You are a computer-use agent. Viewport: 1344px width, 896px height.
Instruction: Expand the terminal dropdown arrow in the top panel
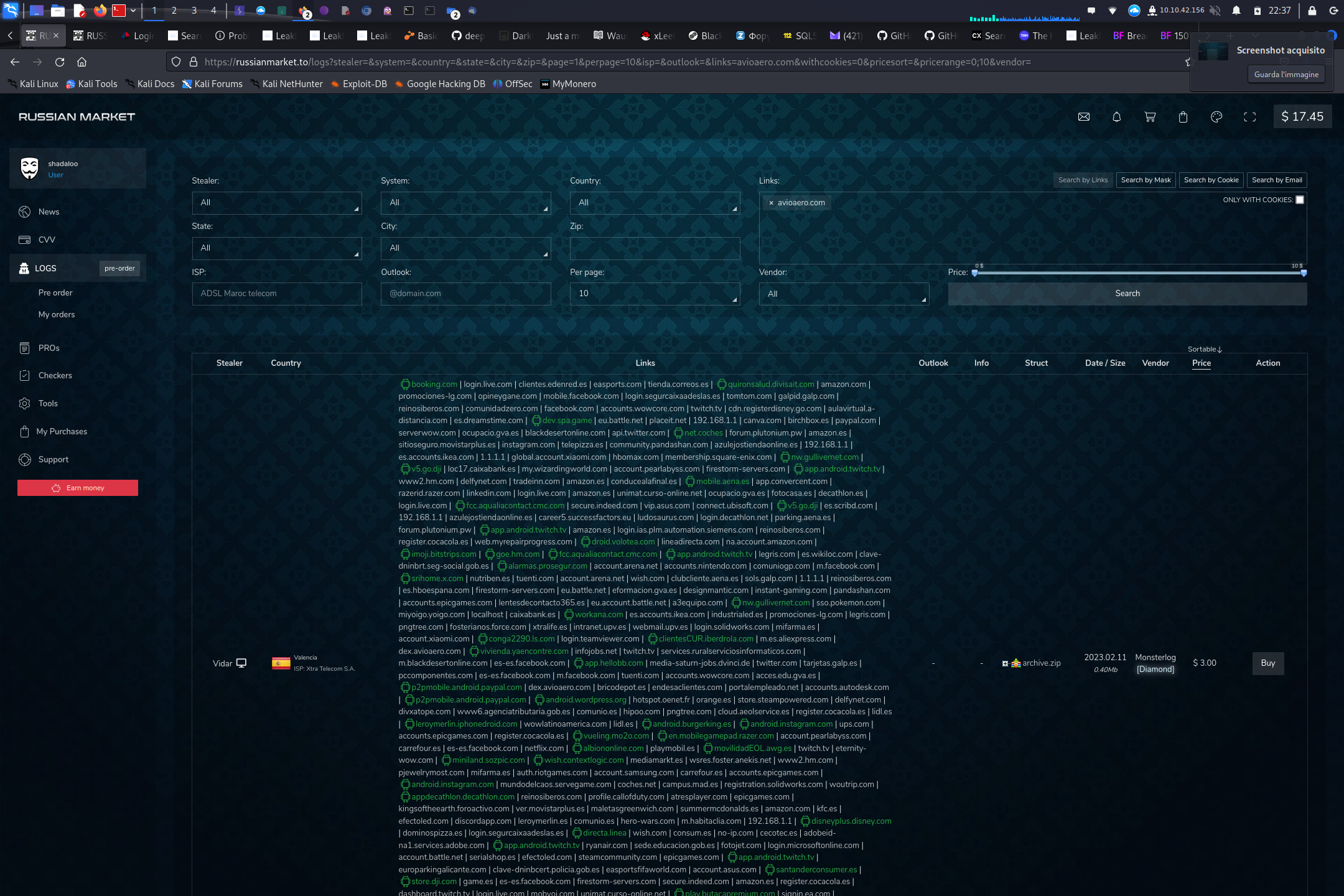pyautogui.click(x=133, y=11)
